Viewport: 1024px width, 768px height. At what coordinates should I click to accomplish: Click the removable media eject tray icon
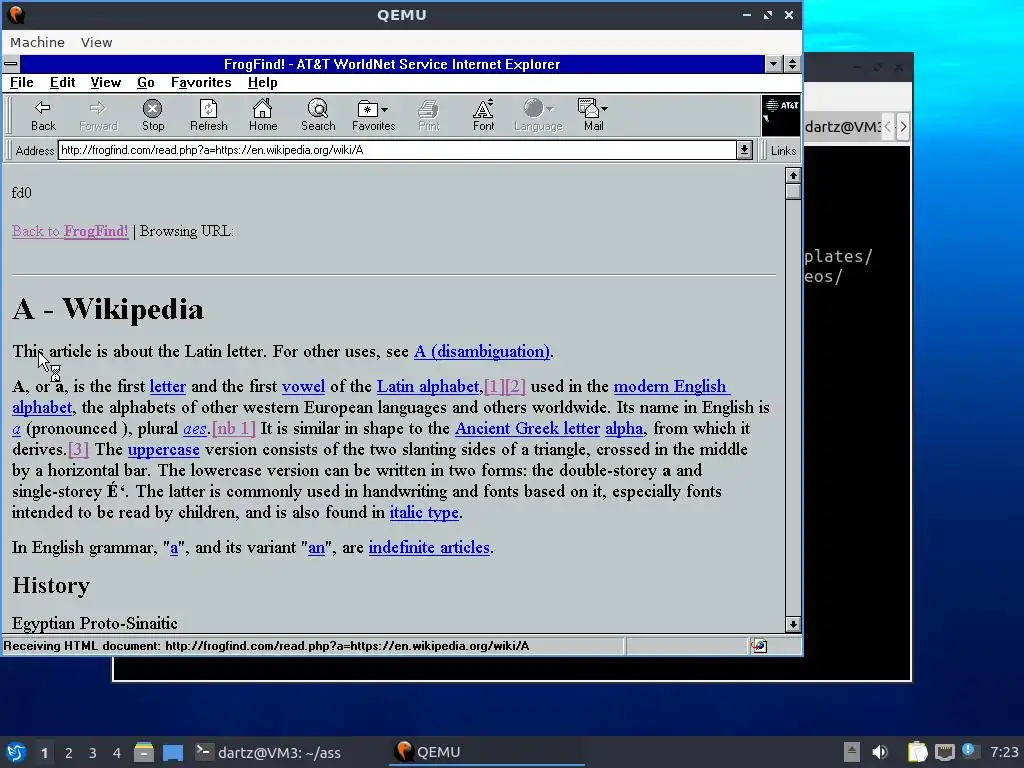coord(851,752)
